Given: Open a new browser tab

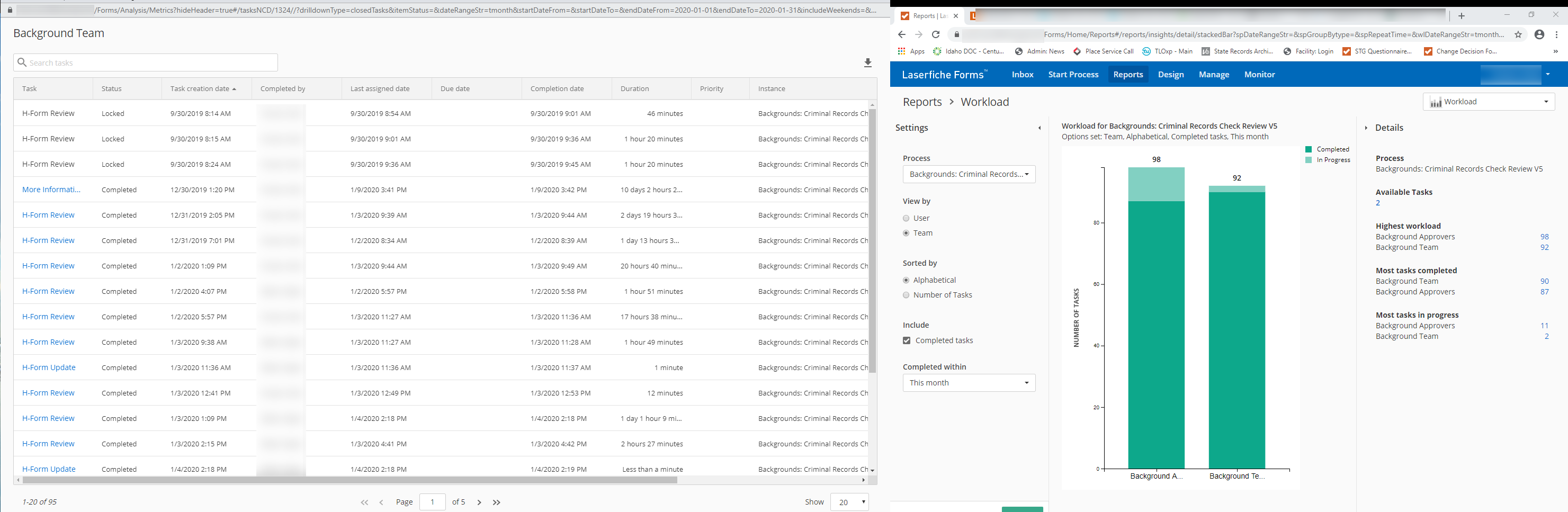Looking at the screenshot, I should [1461, 16].
